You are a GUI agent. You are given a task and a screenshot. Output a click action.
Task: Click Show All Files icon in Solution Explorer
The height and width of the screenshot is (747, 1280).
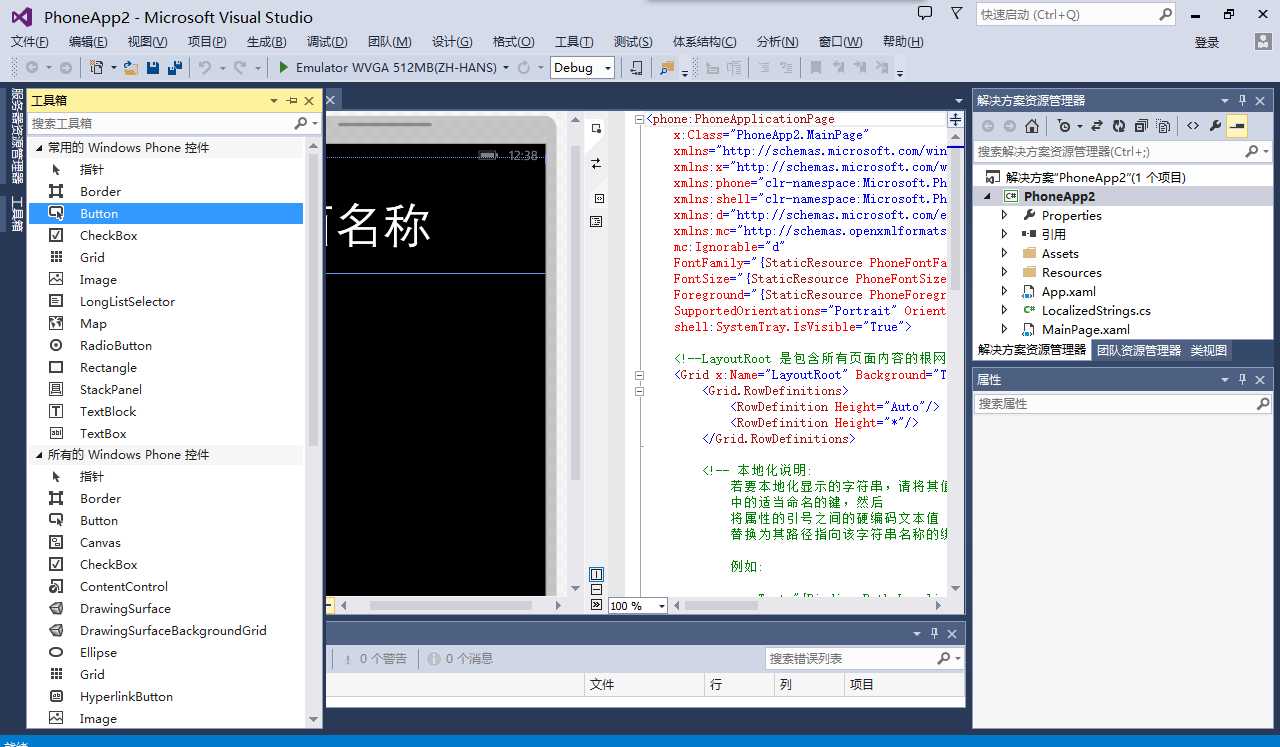click(x=1163, y=126)
